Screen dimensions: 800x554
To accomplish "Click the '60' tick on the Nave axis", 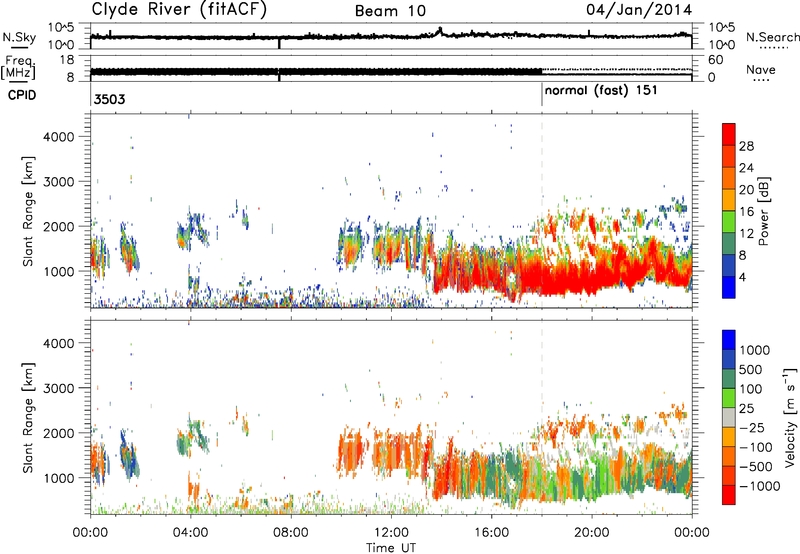I will (x=716, y=60).
